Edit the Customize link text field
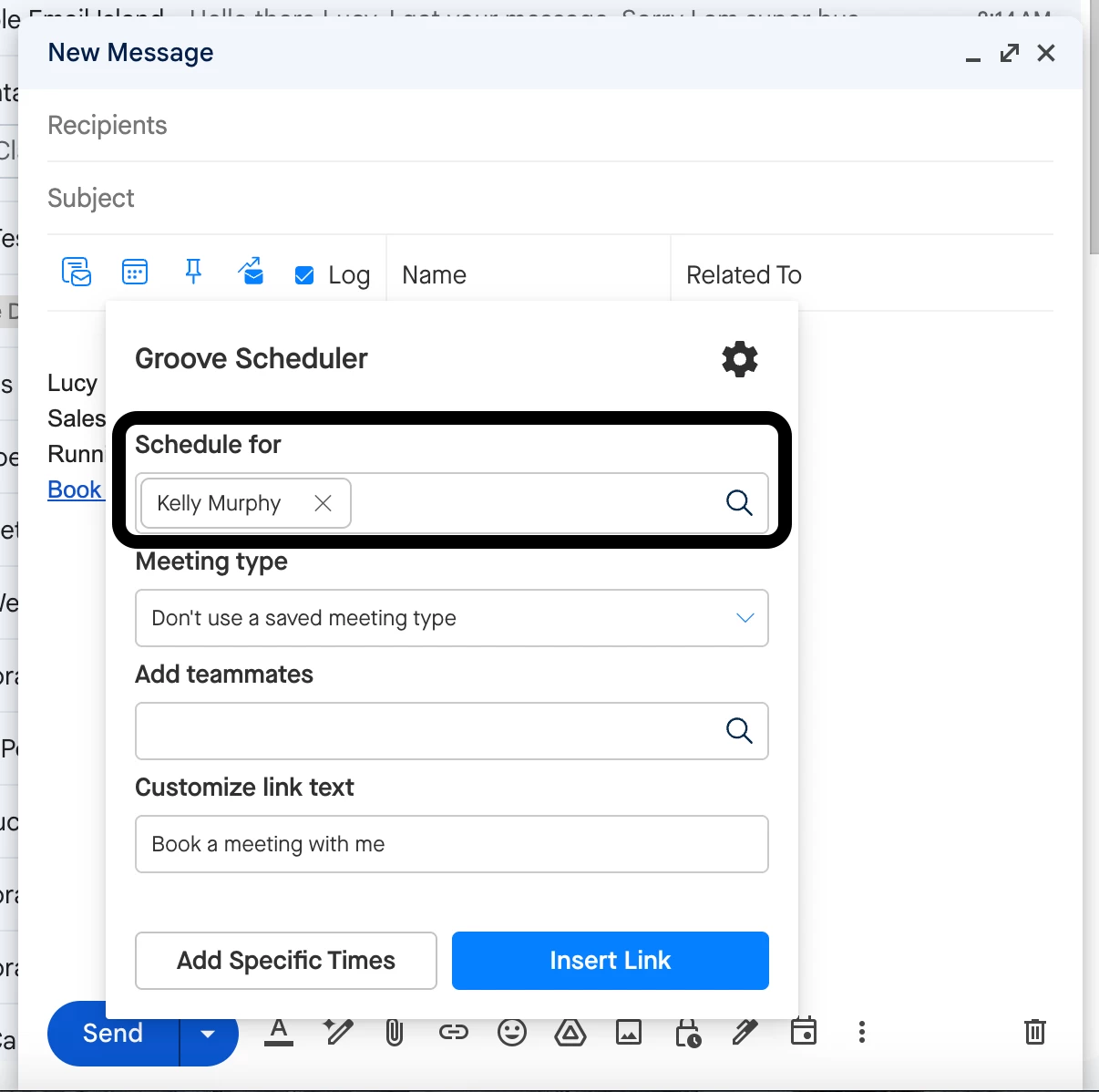 (452, 844)
